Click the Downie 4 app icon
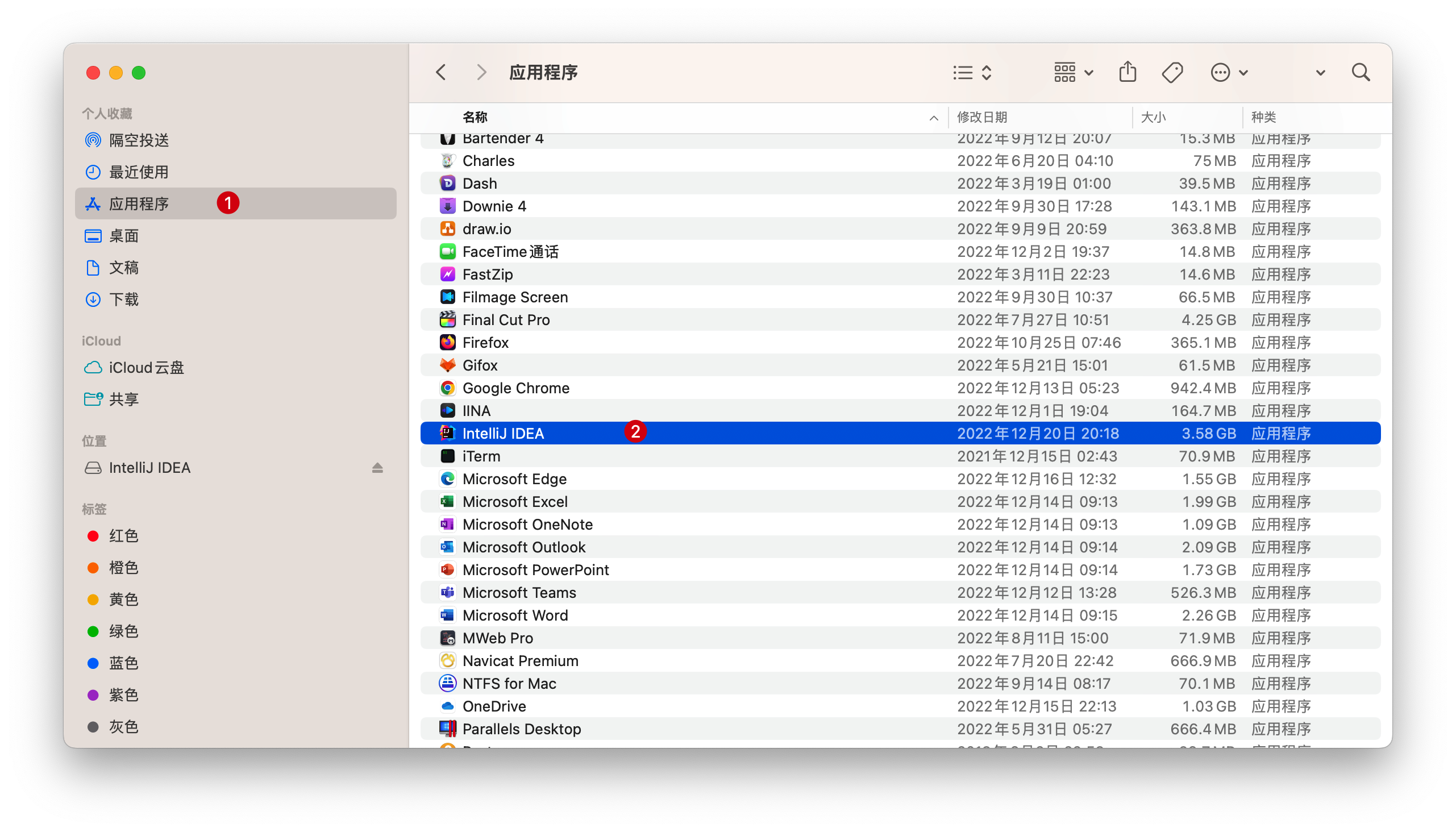 447,206
